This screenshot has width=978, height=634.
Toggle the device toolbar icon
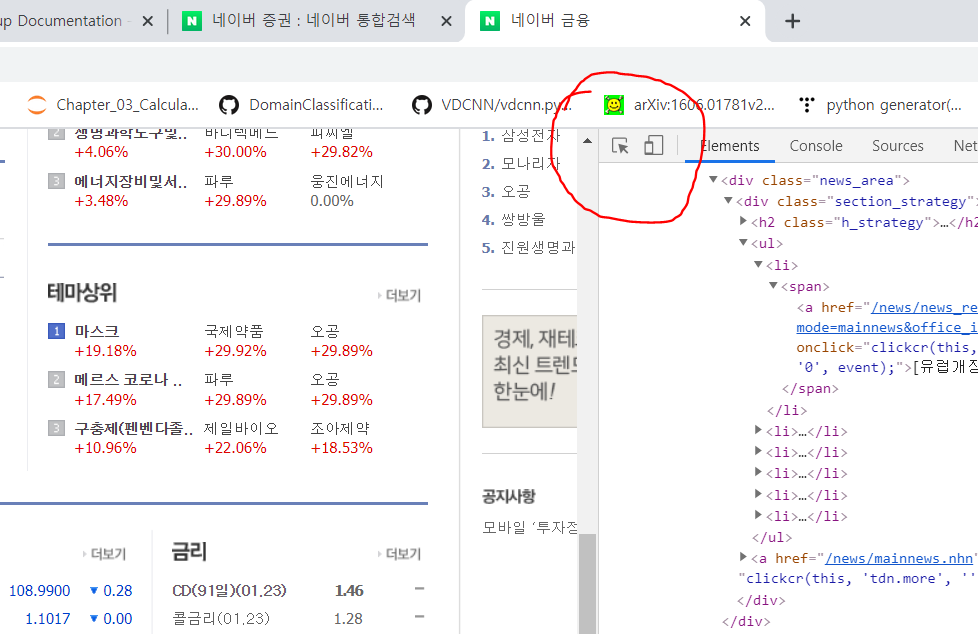[653, 145]
